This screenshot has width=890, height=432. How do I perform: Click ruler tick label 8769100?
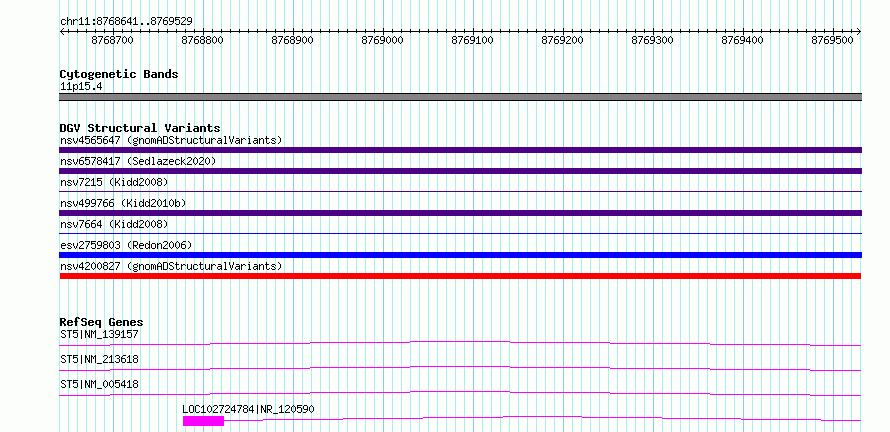tap(473, 41)
